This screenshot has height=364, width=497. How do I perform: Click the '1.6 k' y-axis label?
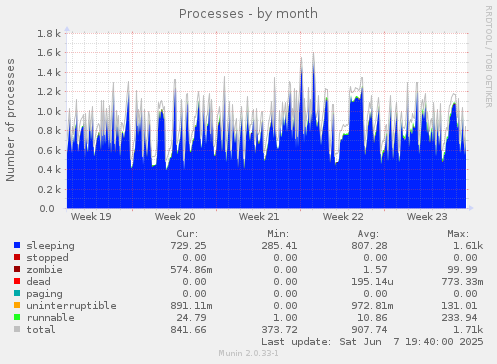point(49,53)
